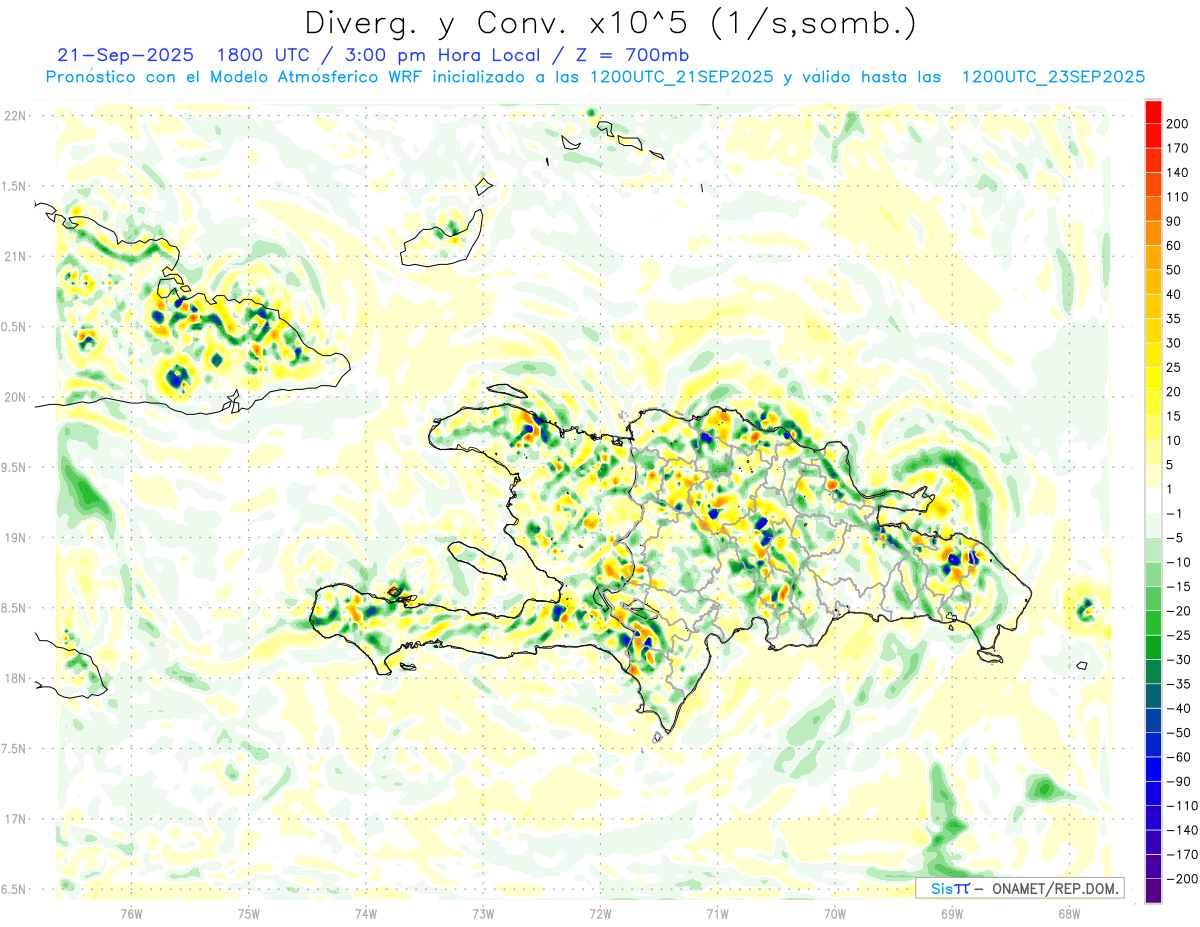Viewport: 1200px width, 927px height.
Task: Click the '-170' color scale value
Action: point(1181,855)
